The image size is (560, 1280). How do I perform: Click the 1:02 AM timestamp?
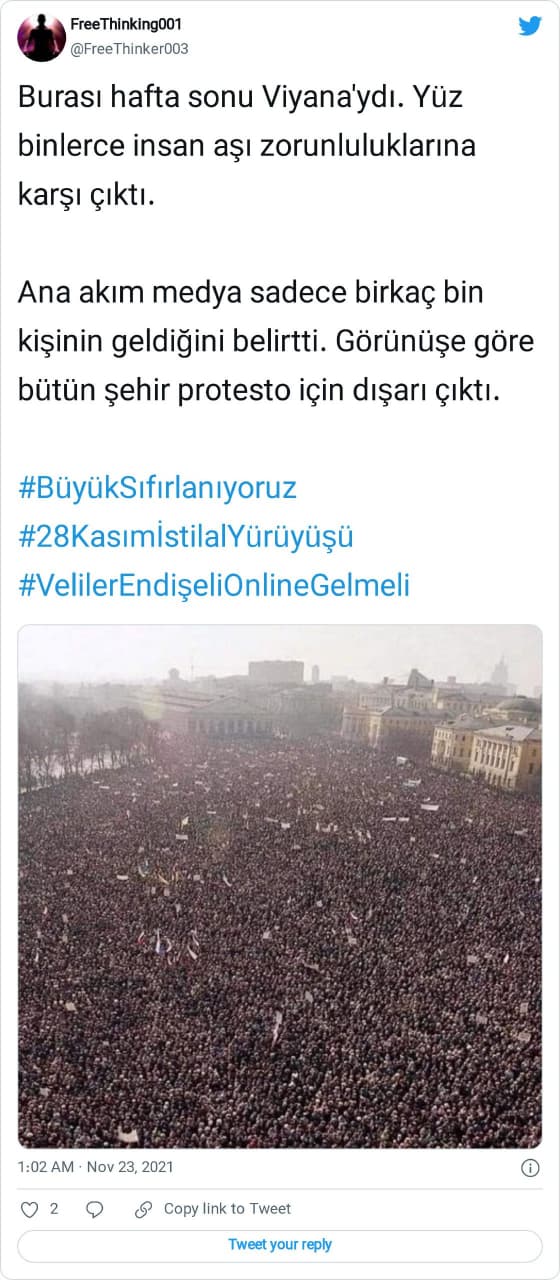pos(44,1167)
